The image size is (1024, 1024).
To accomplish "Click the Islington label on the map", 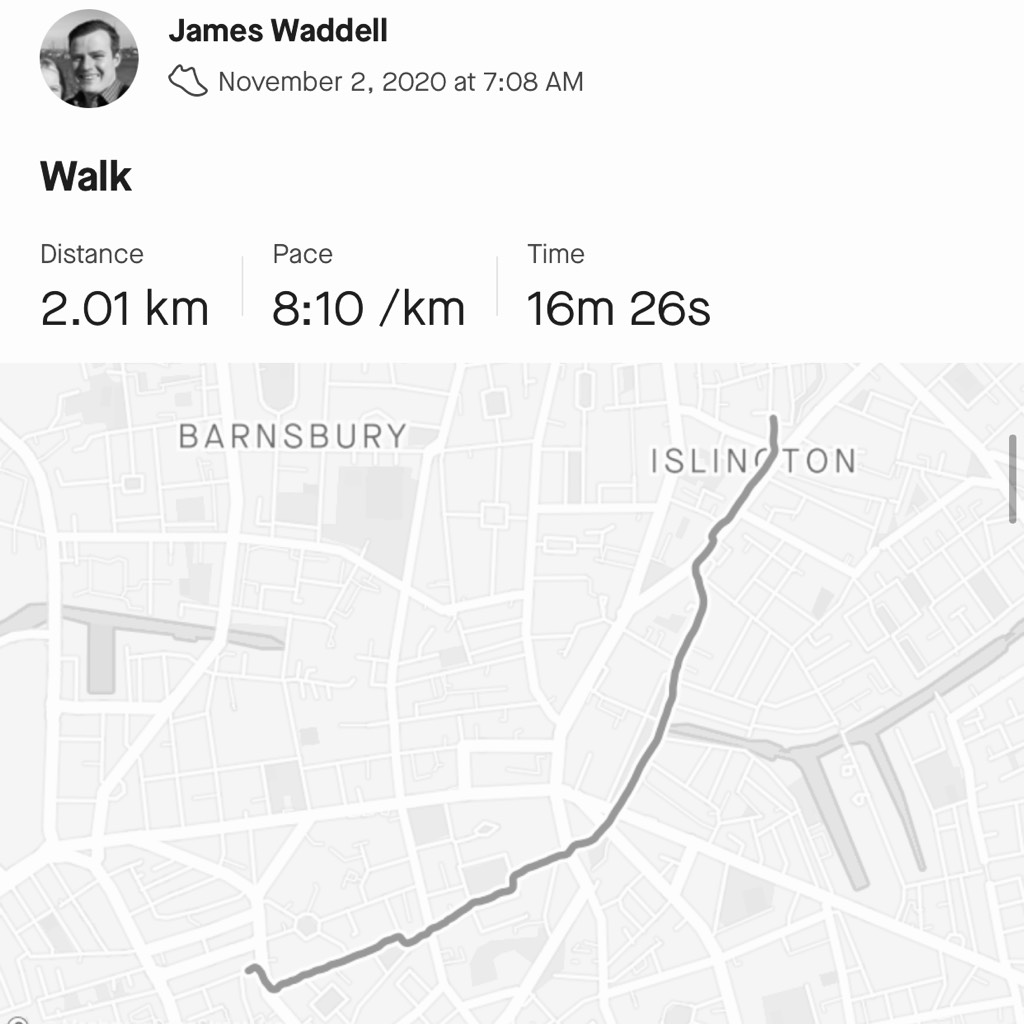I will (753, 461).
